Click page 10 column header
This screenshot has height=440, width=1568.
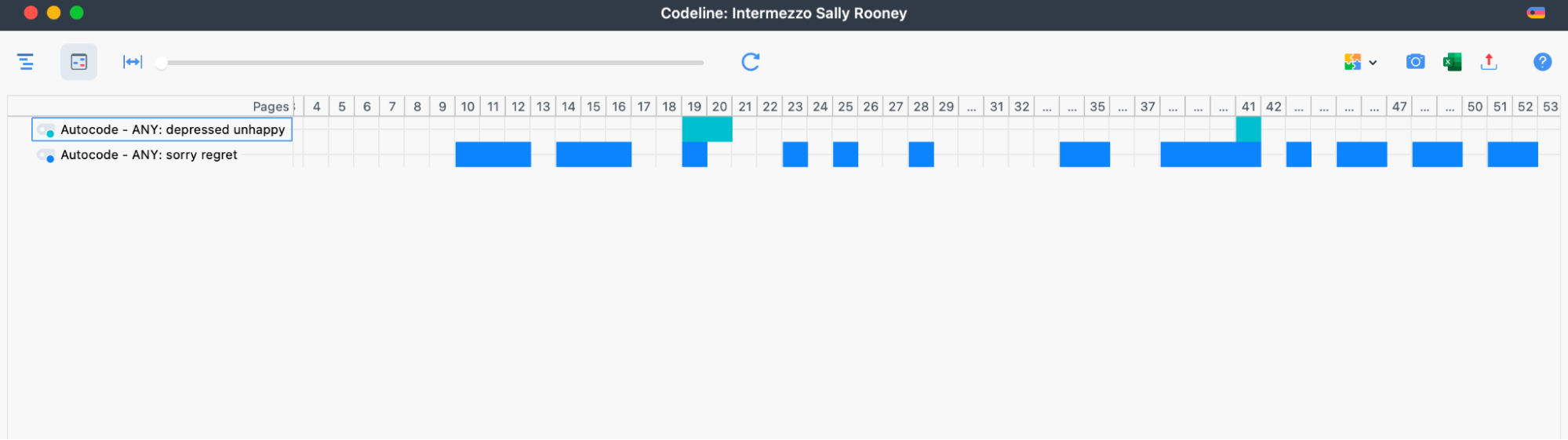(x=467, y=107)
